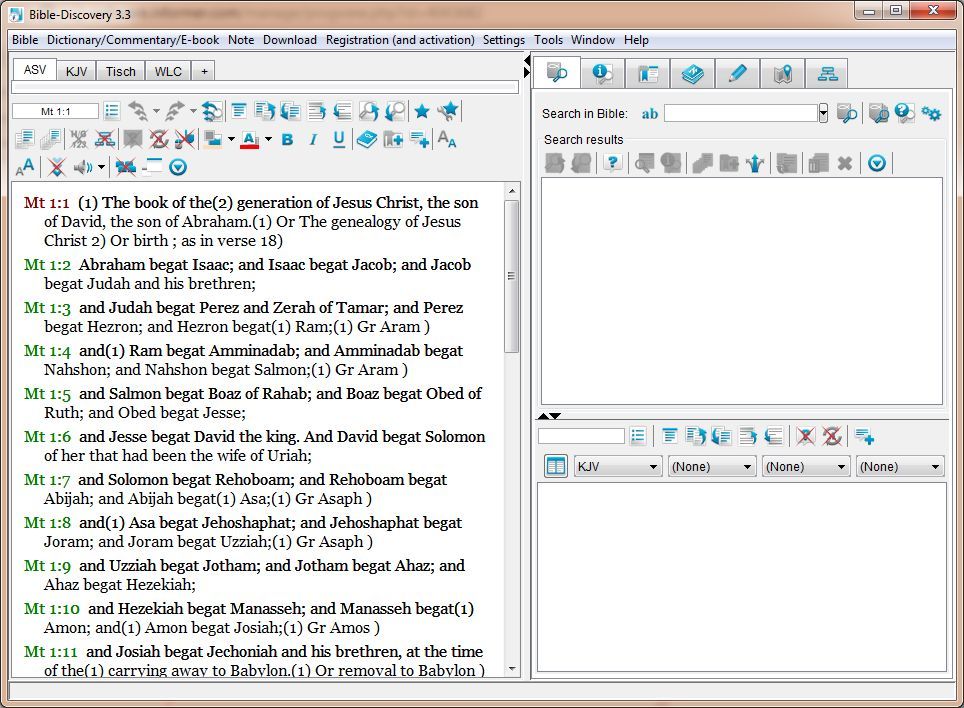Run the Bible search with magnifier icon
Image resolution: width=964 pixels, height=708 pixels.
tap(847, 114)
